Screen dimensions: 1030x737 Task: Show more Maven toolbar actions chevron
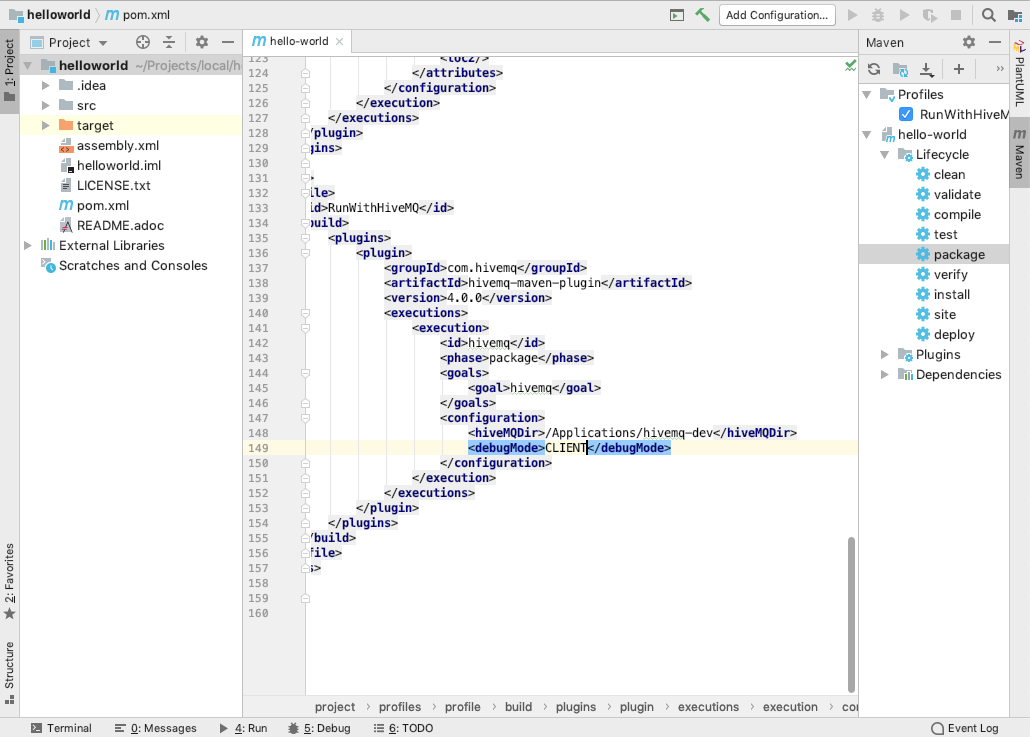(x=1000, y=69)
